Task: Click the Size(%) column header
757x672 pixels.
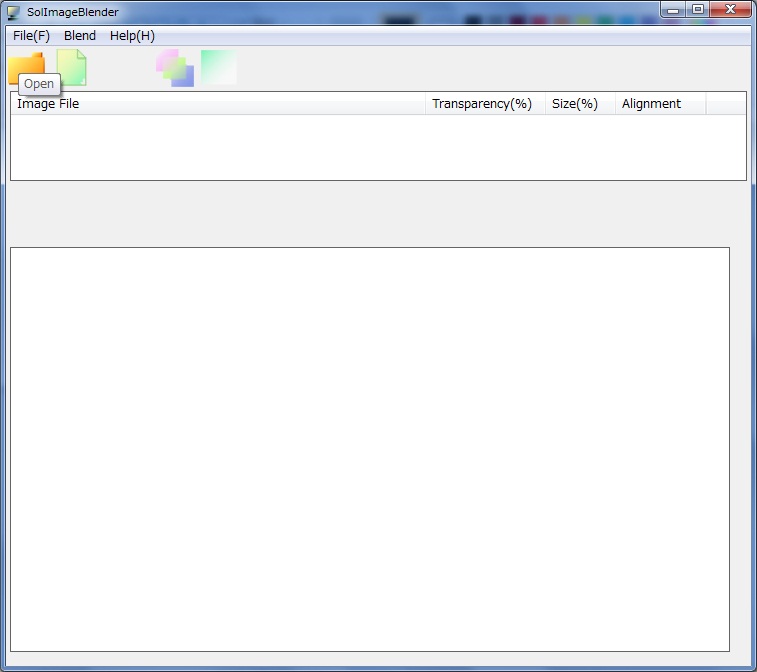Action: (x=580, y=104)
